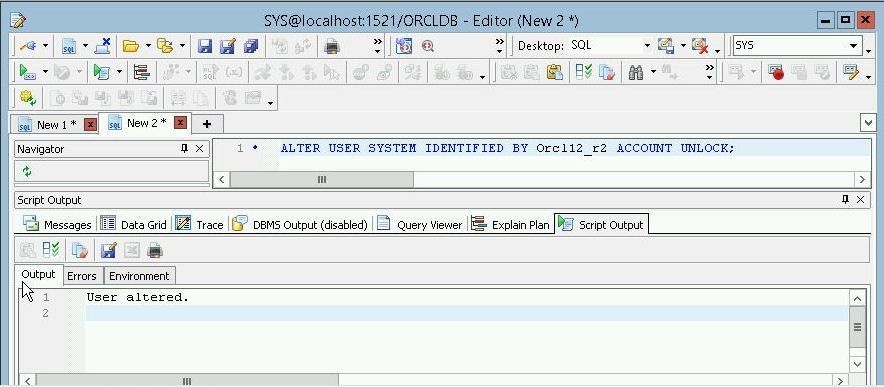
Task: Click the new SQL editor icon
Action: (x=69, y=46)
